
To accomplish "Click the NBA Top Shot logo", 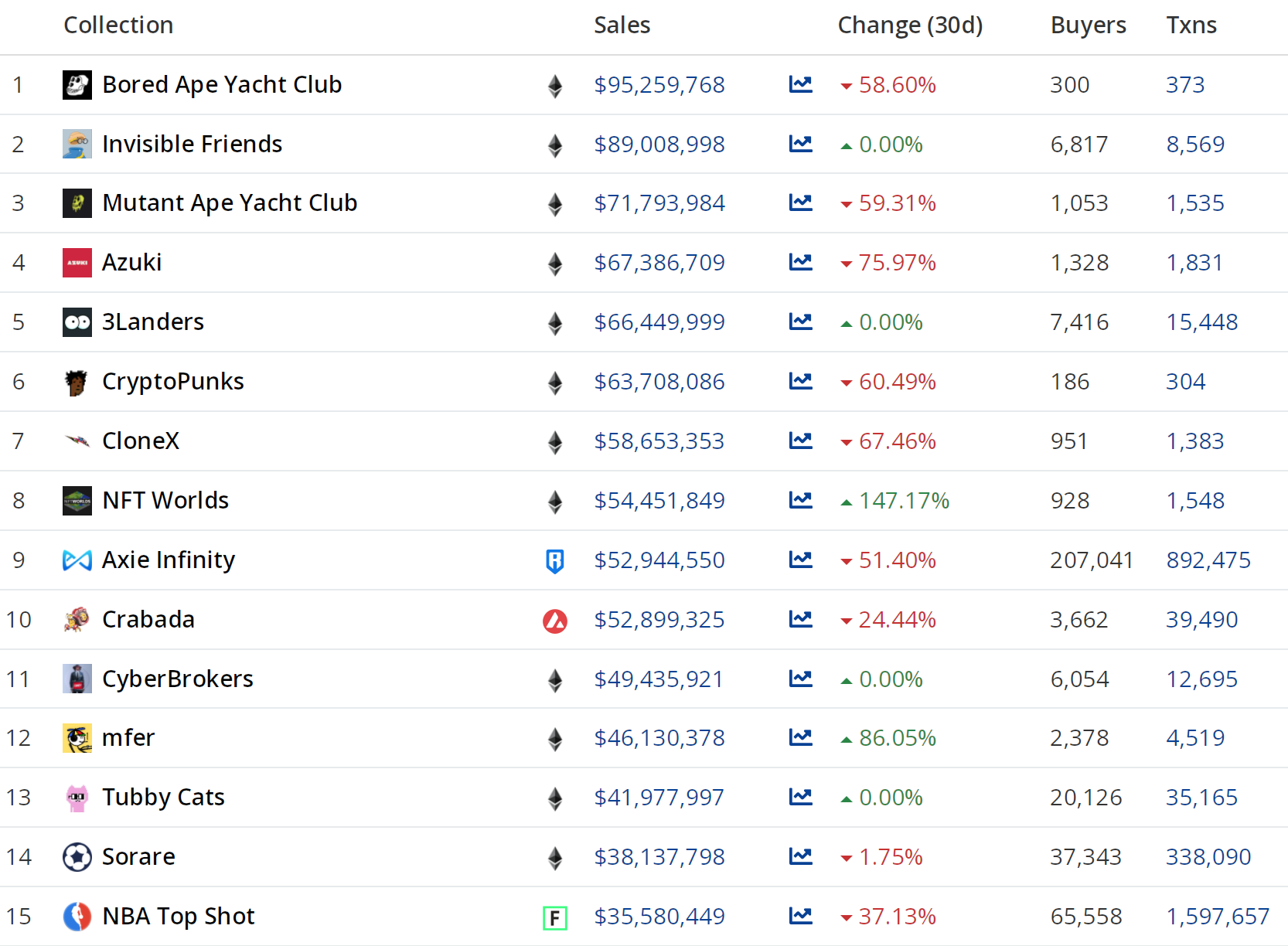I will click(x=77, y=917).
